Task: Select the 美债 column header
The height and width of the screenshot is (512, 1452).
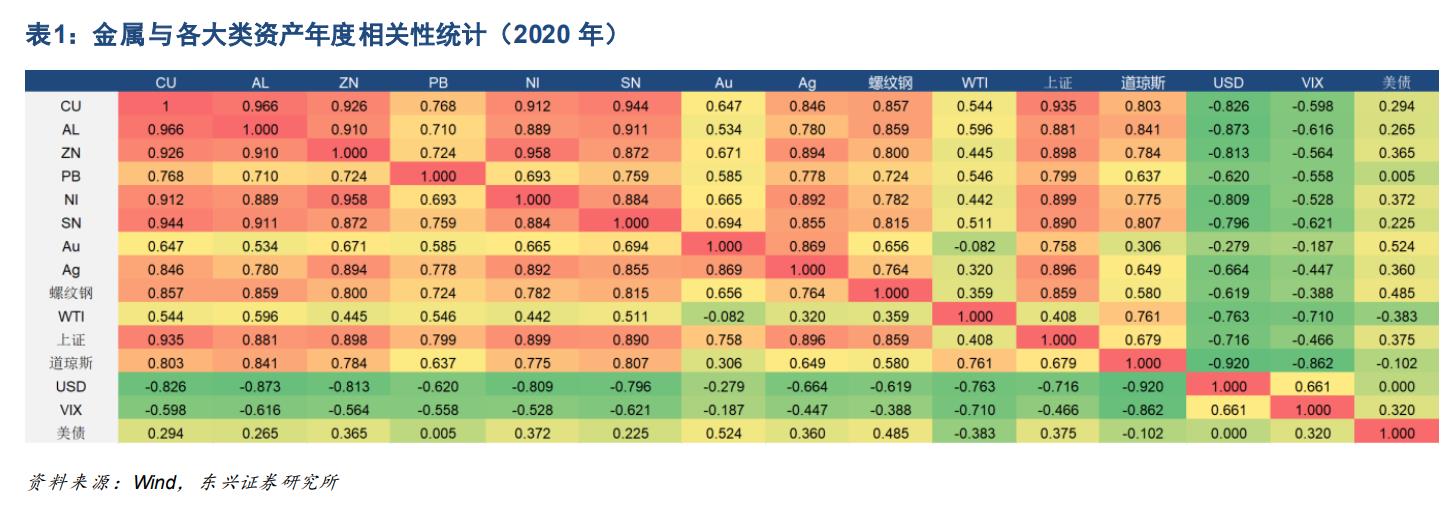Action: (x=1396, y=83)
